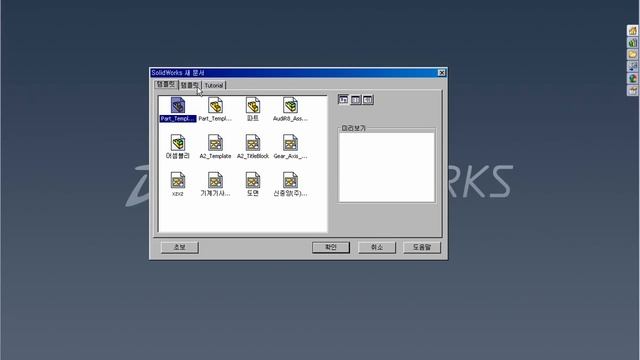Screen dimensions: 640x360
Task: Select the 어셈블리 assembly template
Action: pyautogui.click(x=178, y=147)
